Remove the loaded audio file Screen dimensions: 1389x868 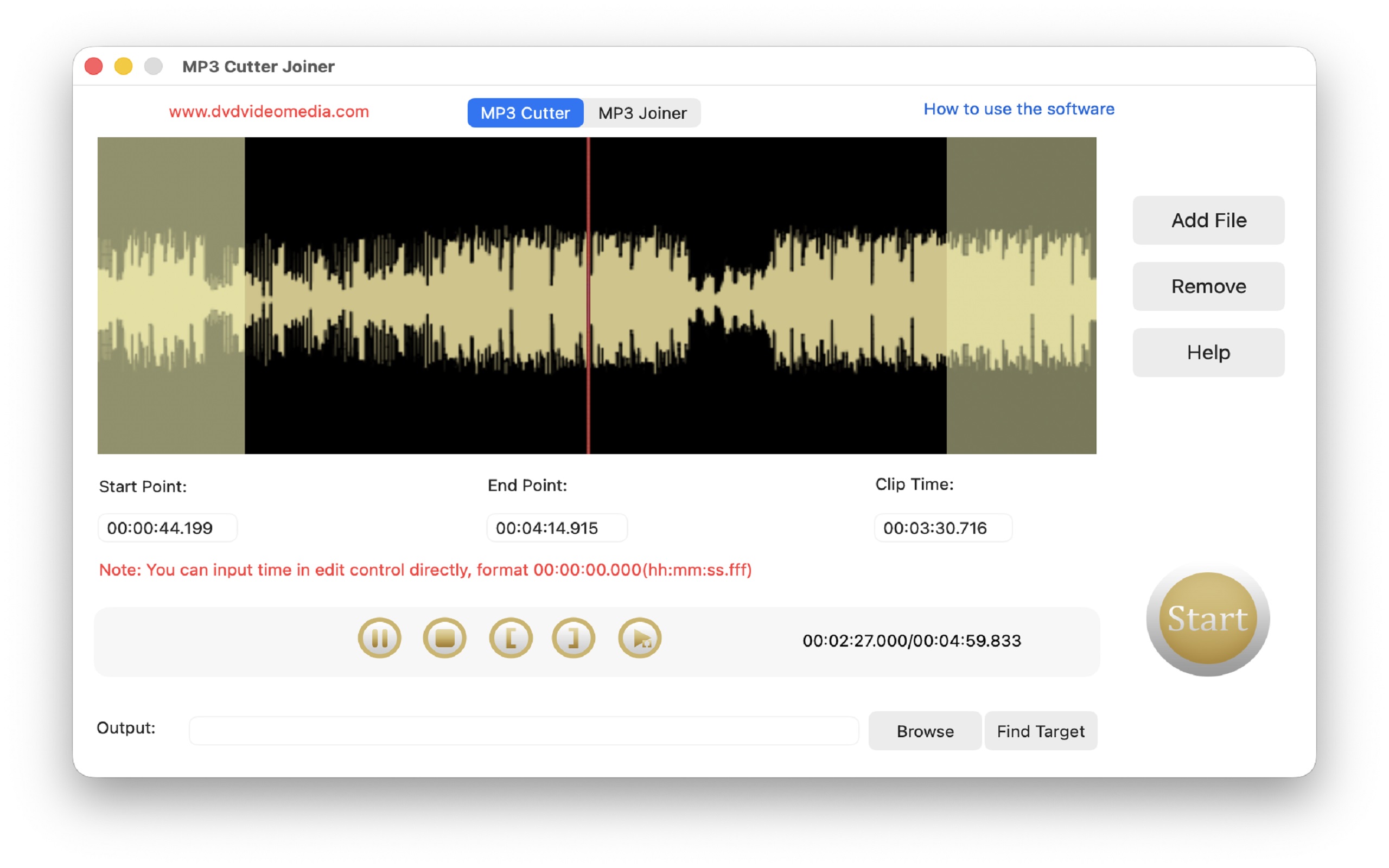point(1208,286)
